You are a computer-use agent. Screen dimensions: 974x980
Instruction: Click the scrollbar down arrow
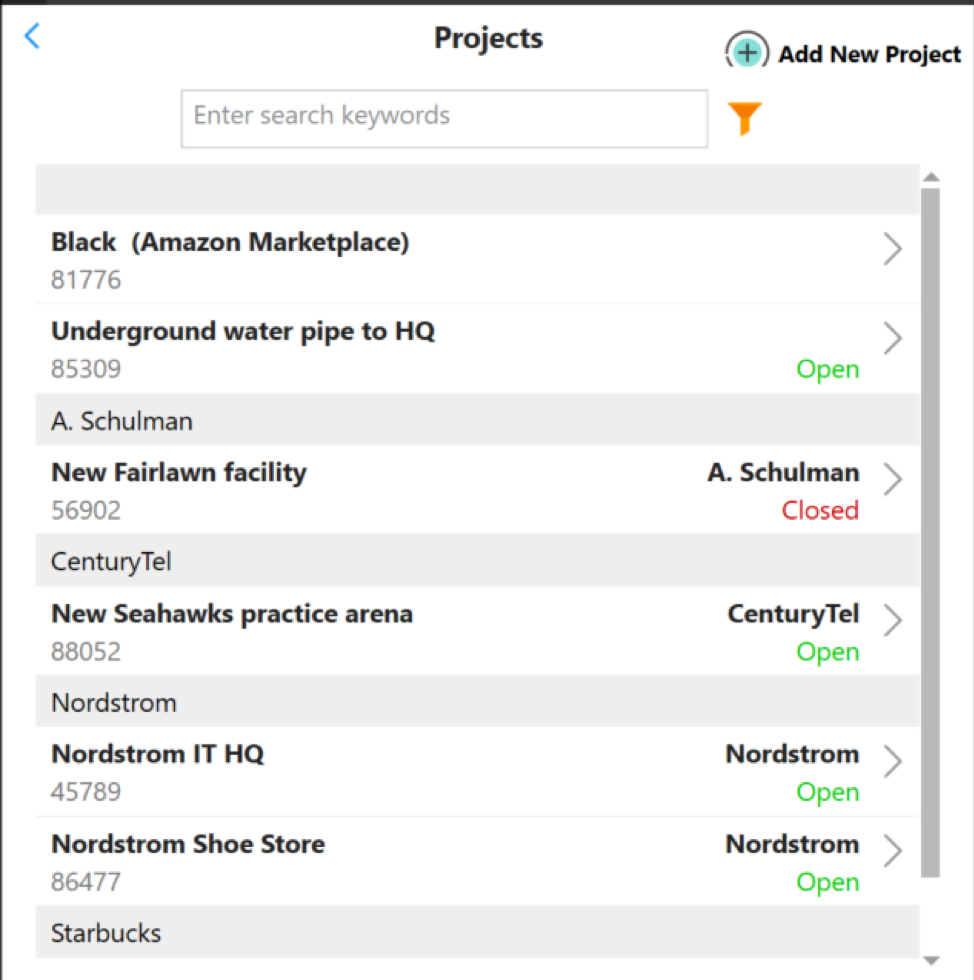point(931,961)
